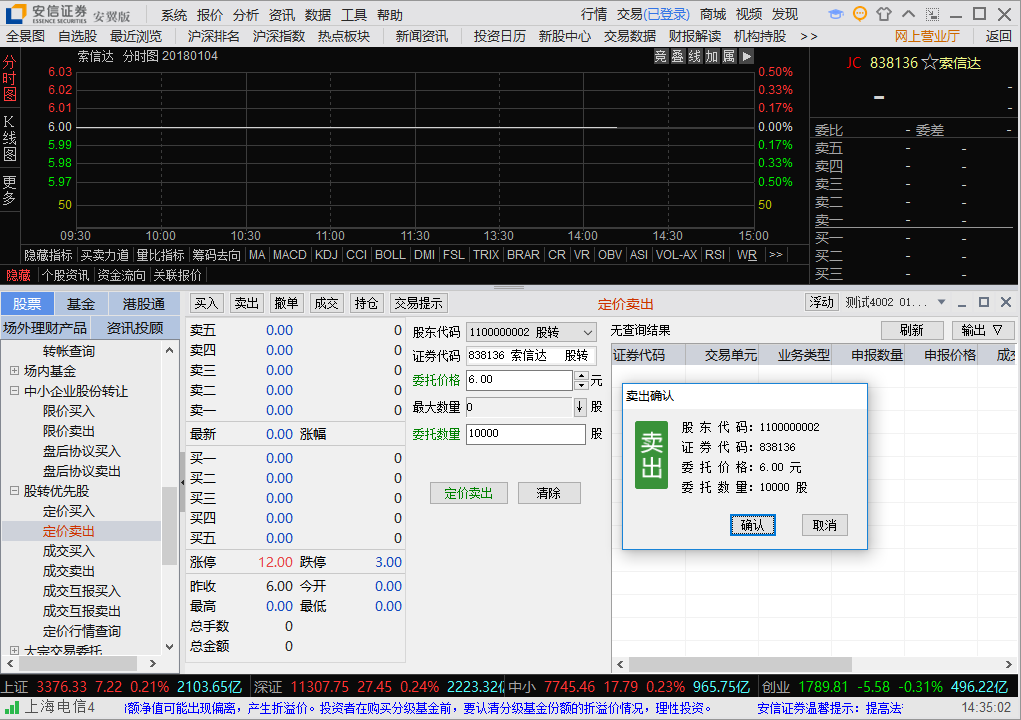The width and height of the screenshot is (1021, 720).
Task: Switch to the K线图 side tab
Action: tap(10, 138)
